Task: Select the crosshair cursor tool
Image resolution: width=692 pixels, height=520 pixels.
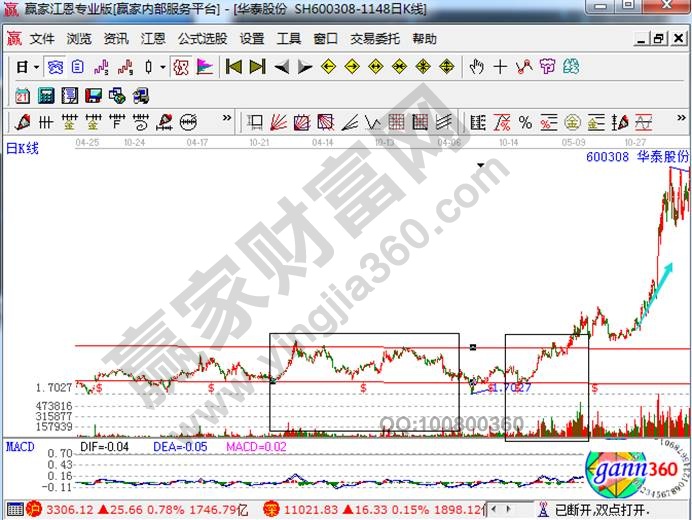Action: [500, 67]
